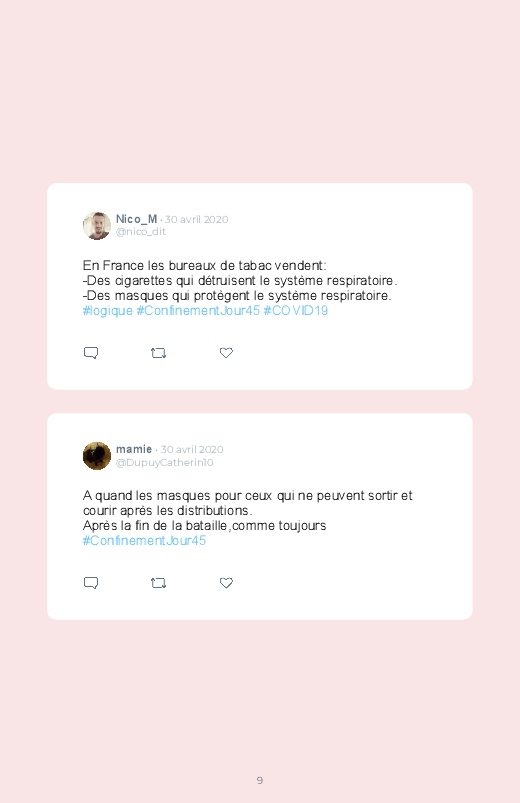Click the retweet icon on Nico_M's tweet

click(x=158, y=353)
